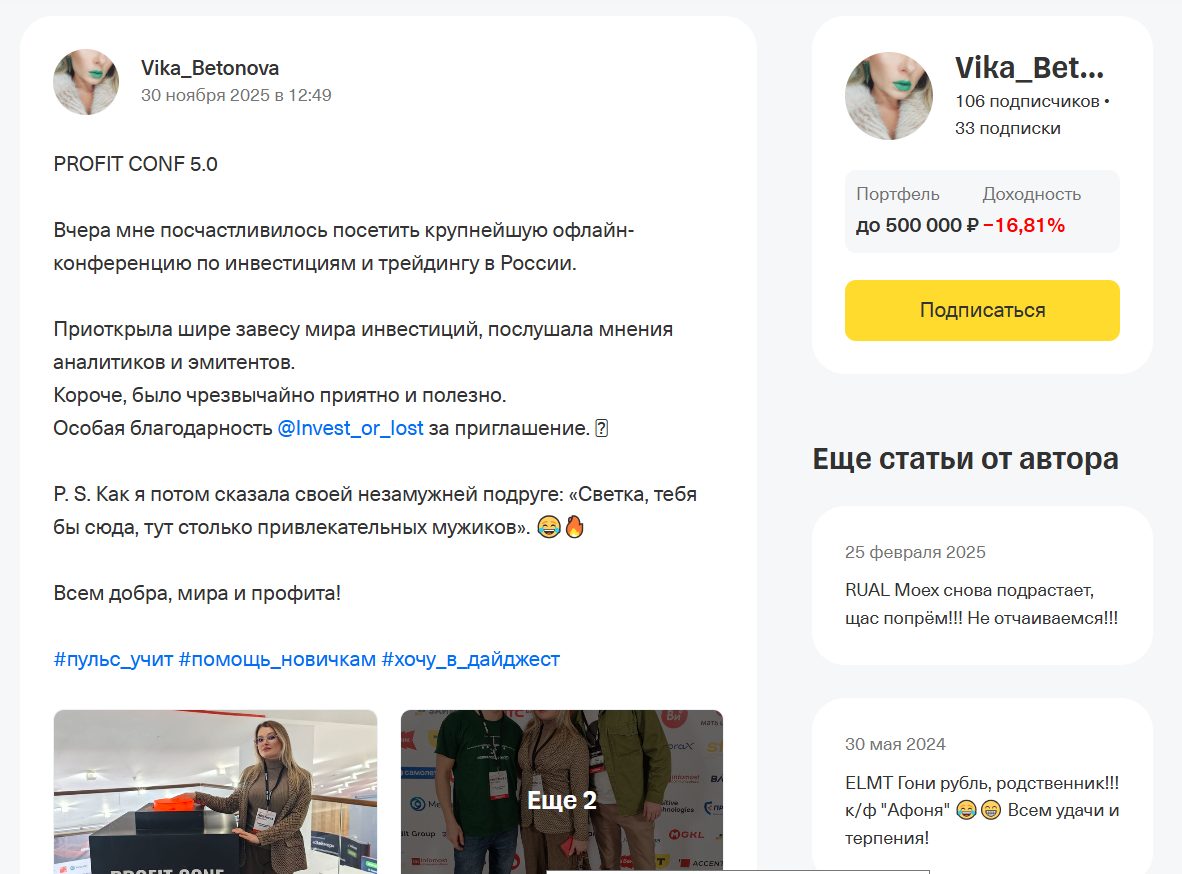Viewport: 1182px width, 874px height.
Task: Open the truncated Vika_Bet... profile title in sidebar
Action: 1029,68
